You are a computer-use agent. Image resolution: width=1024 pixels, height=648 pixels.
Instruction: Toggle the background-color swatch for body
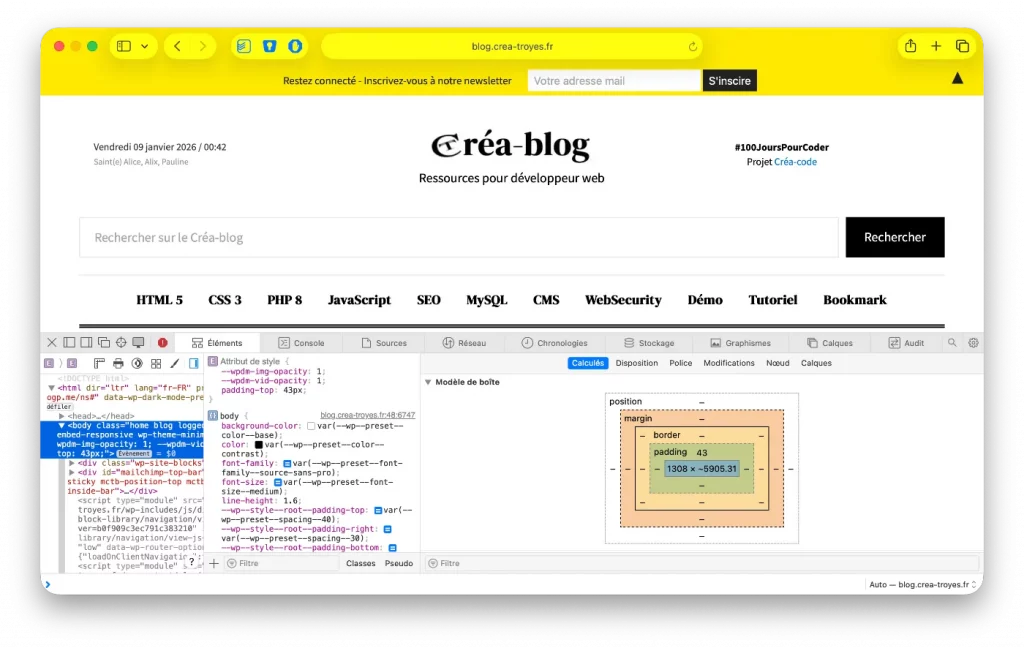[x=313, y=426]
